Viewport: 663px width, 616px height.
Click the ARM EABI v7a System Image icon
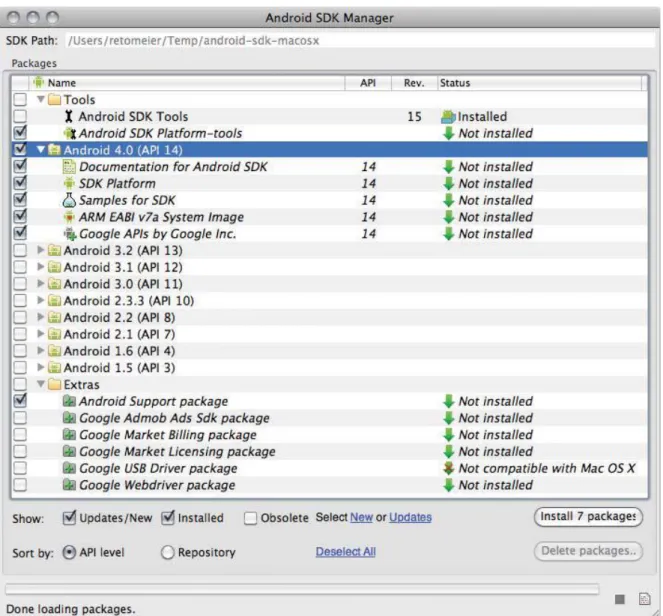click(69, 217)
